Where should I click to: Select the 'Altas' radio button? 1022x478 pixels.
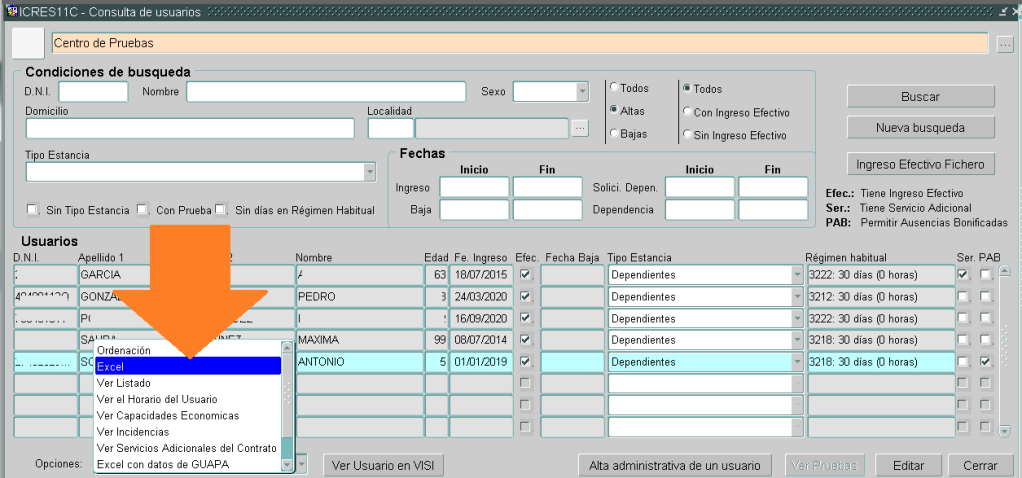pyautogui.click(x=615, y=110)
